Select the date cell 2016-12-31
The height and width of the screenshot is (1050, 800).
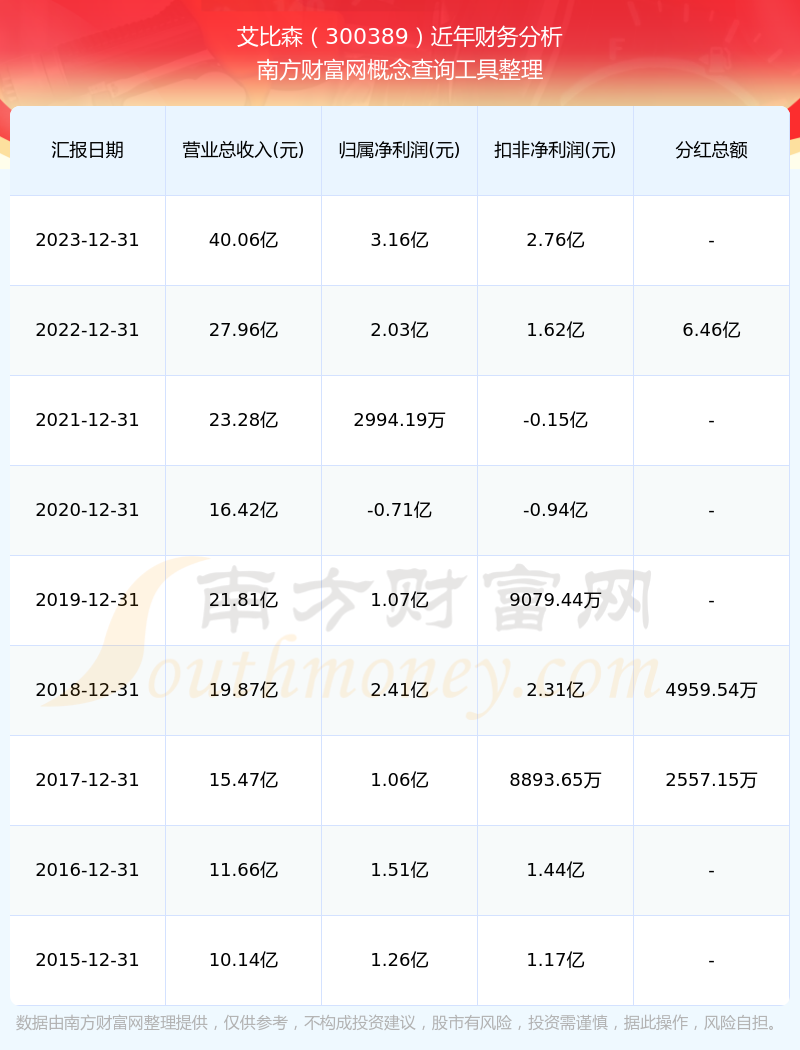pos(88,870)
